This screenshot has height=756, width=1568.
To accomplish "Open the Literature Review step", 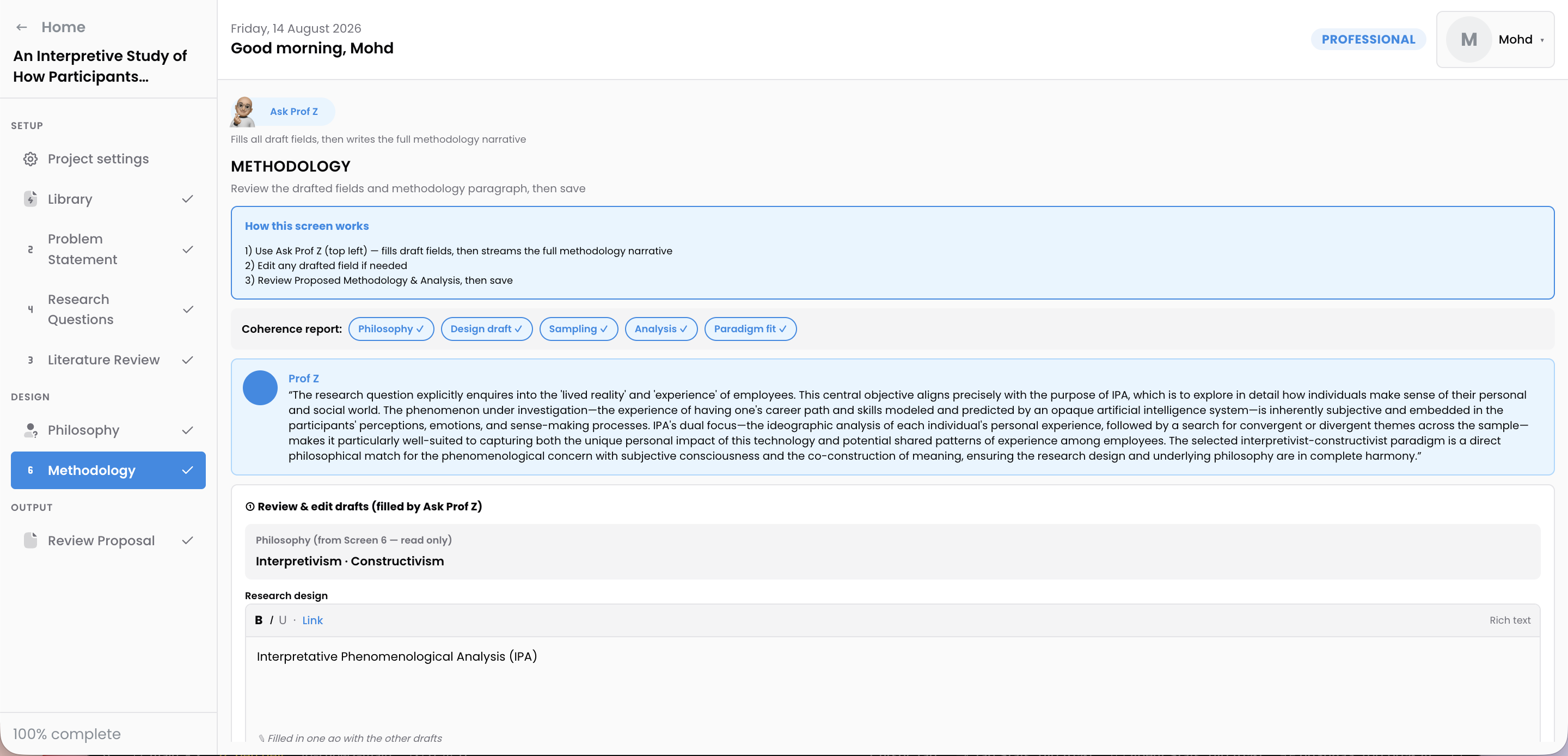I will [108, 360].
